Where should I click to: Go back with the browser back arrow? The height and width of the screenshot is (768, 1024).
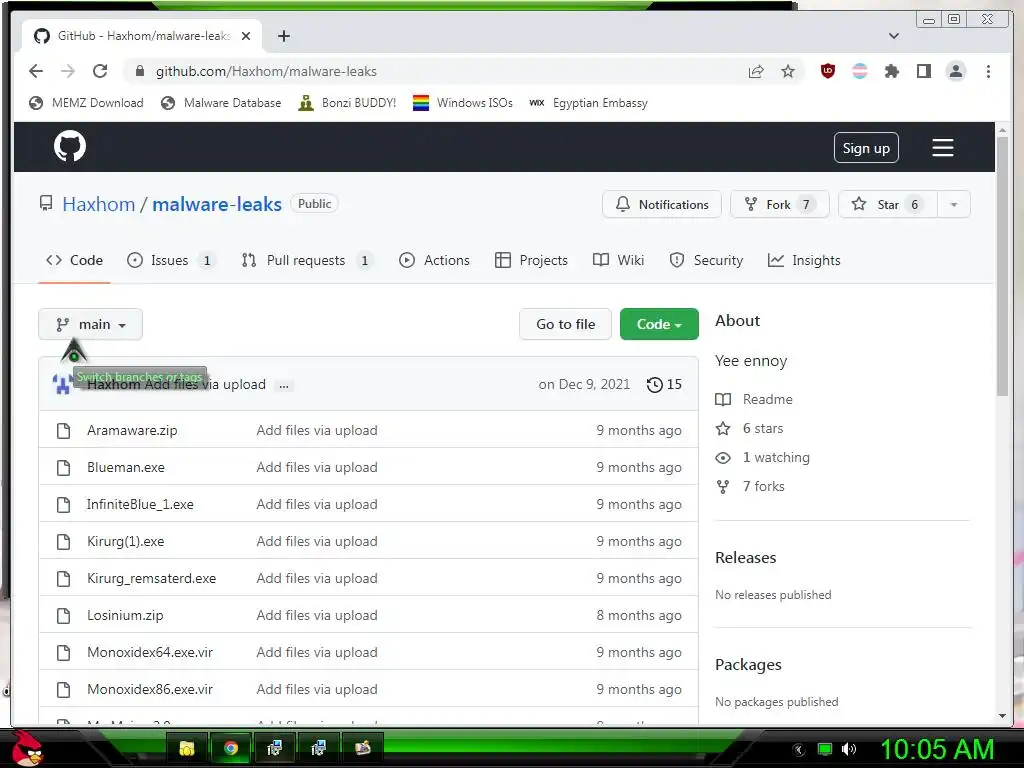(36, 71)
